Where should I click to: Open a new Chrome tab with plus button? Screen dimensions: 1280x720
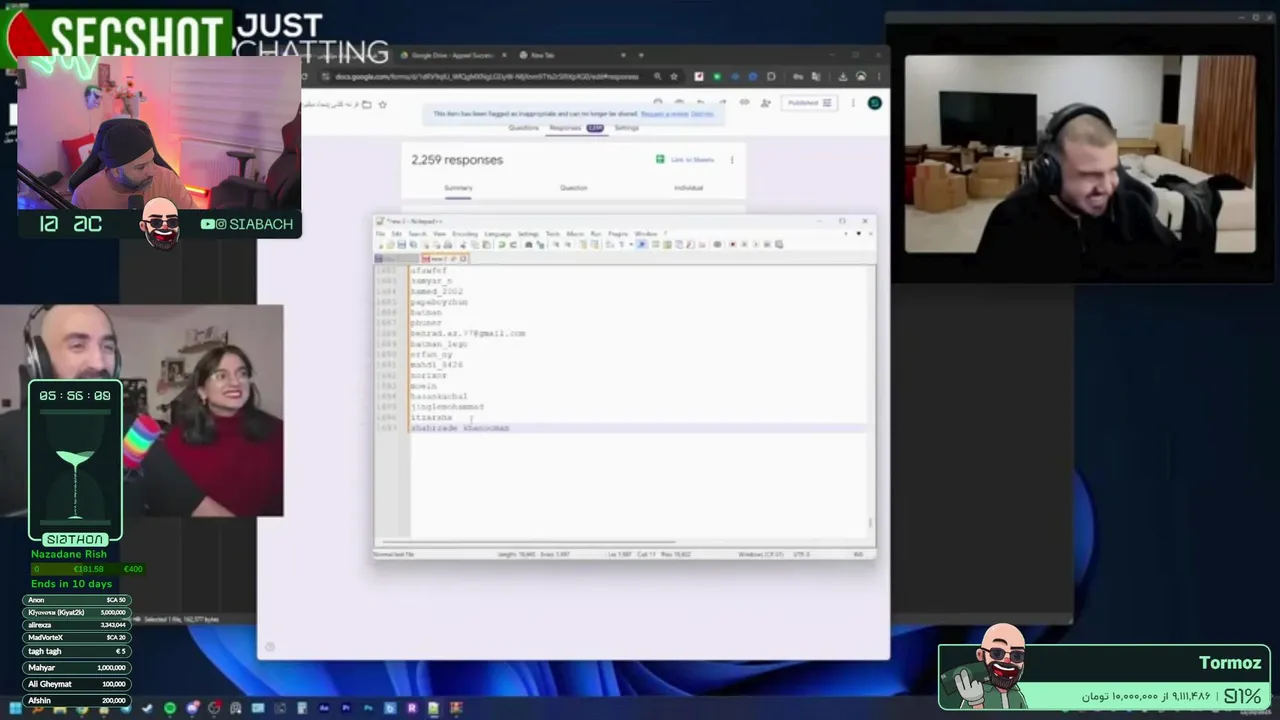[641, 55]
